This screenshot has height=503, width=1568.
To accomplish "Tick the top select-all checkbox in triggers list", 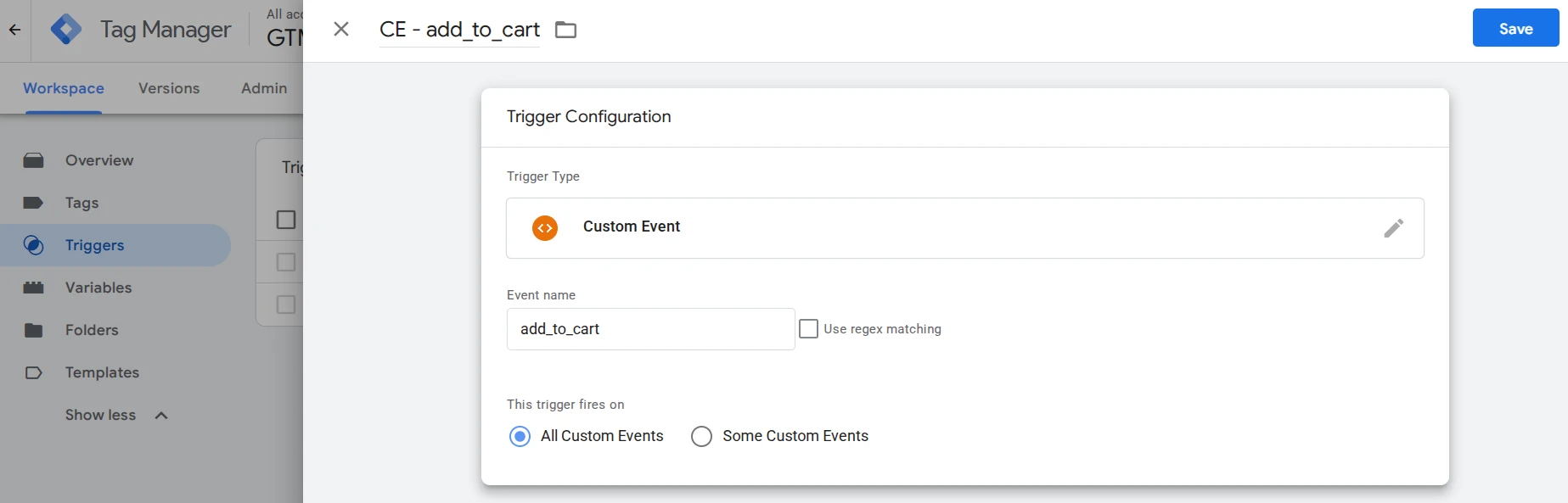I will (286, 220).
